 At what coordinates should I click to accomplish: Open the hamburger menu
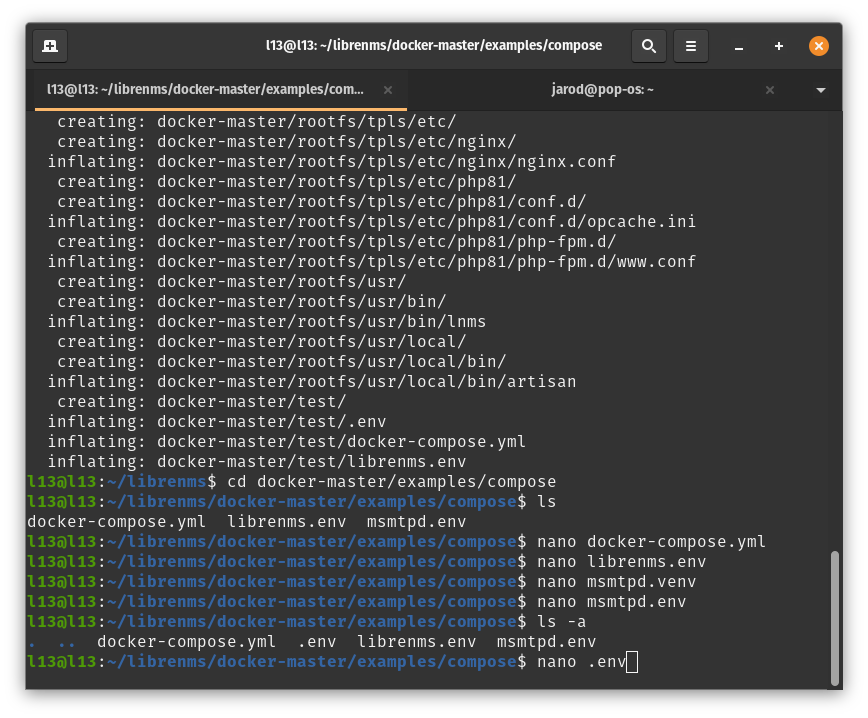coord(690,46)
